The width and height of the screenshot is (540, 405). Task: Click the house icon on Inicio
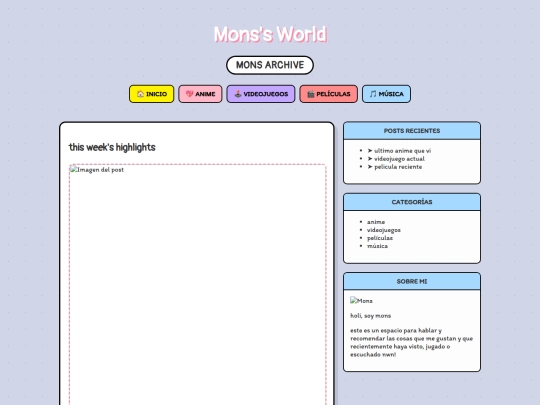(140, 94)
